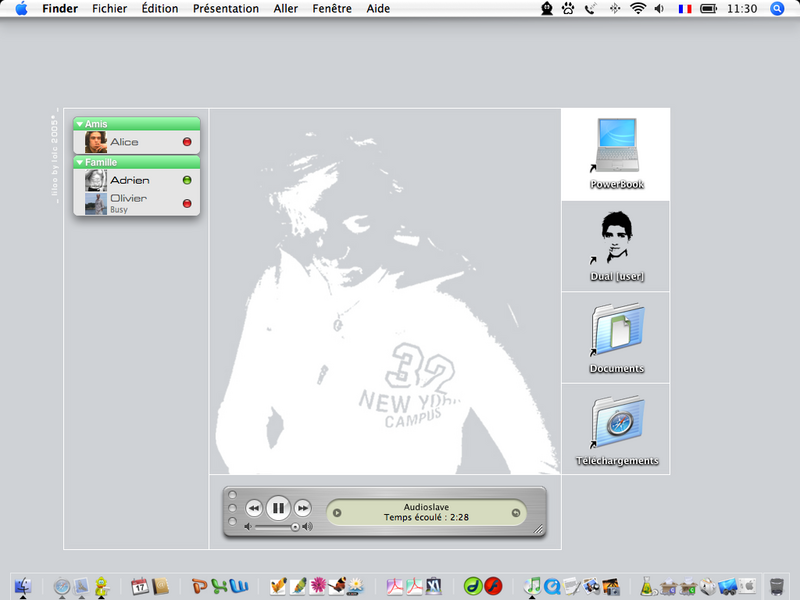Select the Documents folder on desktop
Viewport: 800px width, 600px height.
coord(616,338)
